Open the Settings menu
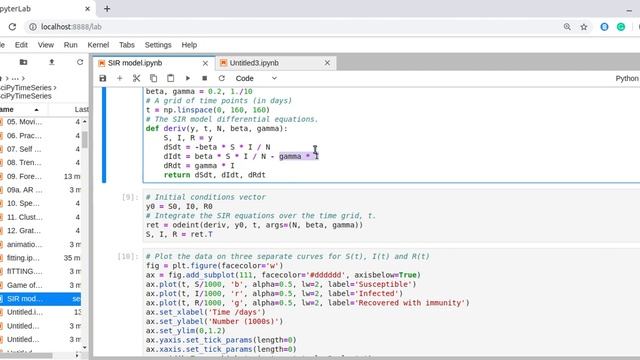 click(158, 45)
